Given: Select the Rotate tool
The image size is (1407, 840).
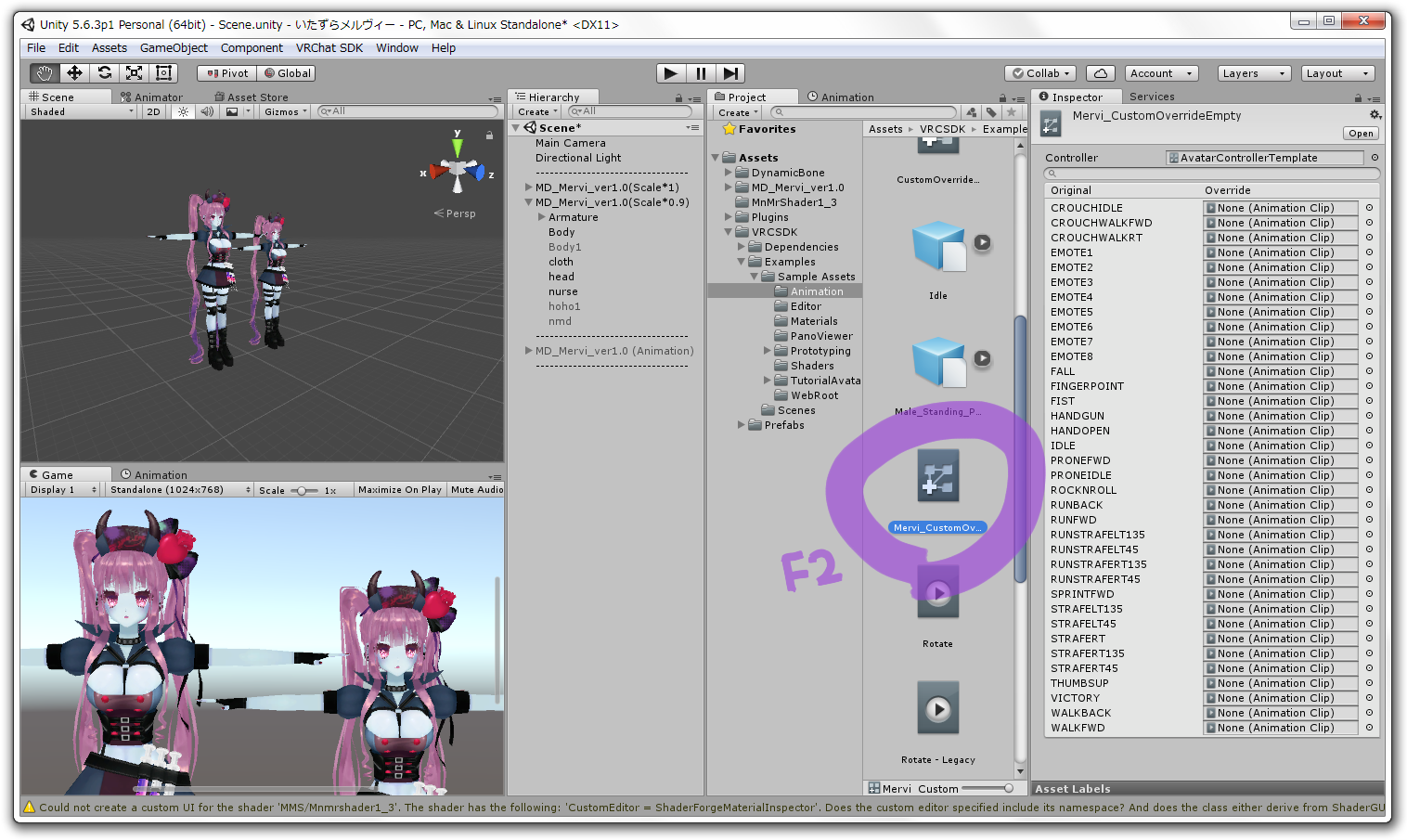Looking at the screenshot, I should [104, 73].
